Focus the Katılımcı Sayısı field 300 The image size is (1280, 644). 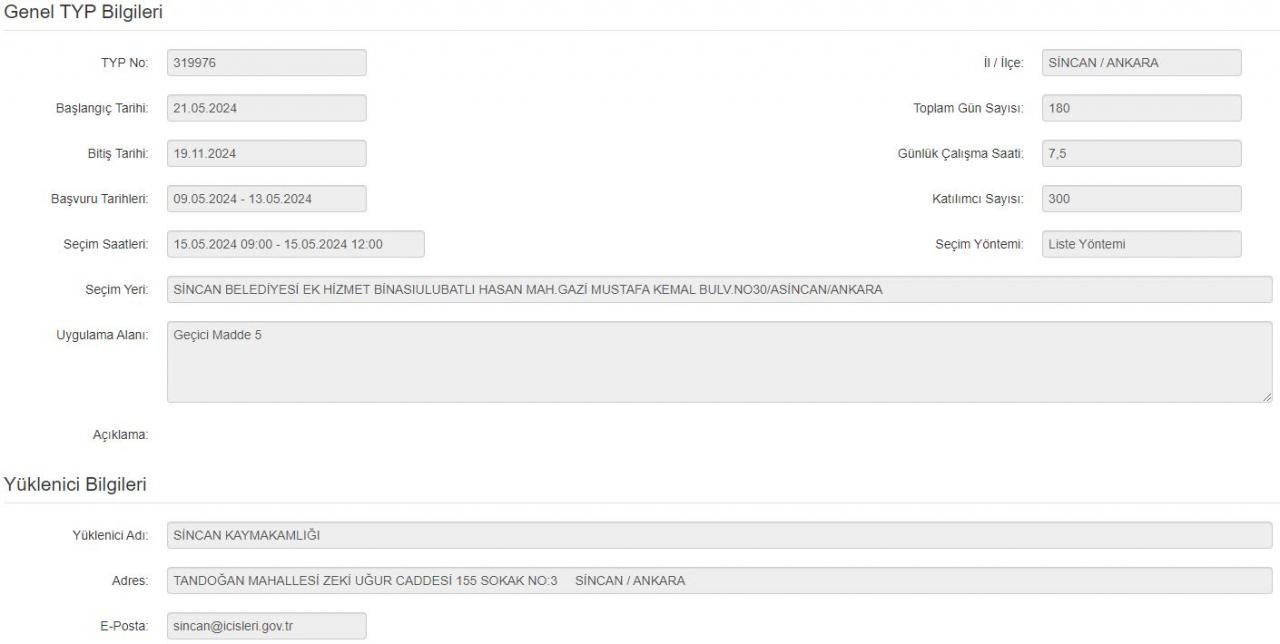1141,199
